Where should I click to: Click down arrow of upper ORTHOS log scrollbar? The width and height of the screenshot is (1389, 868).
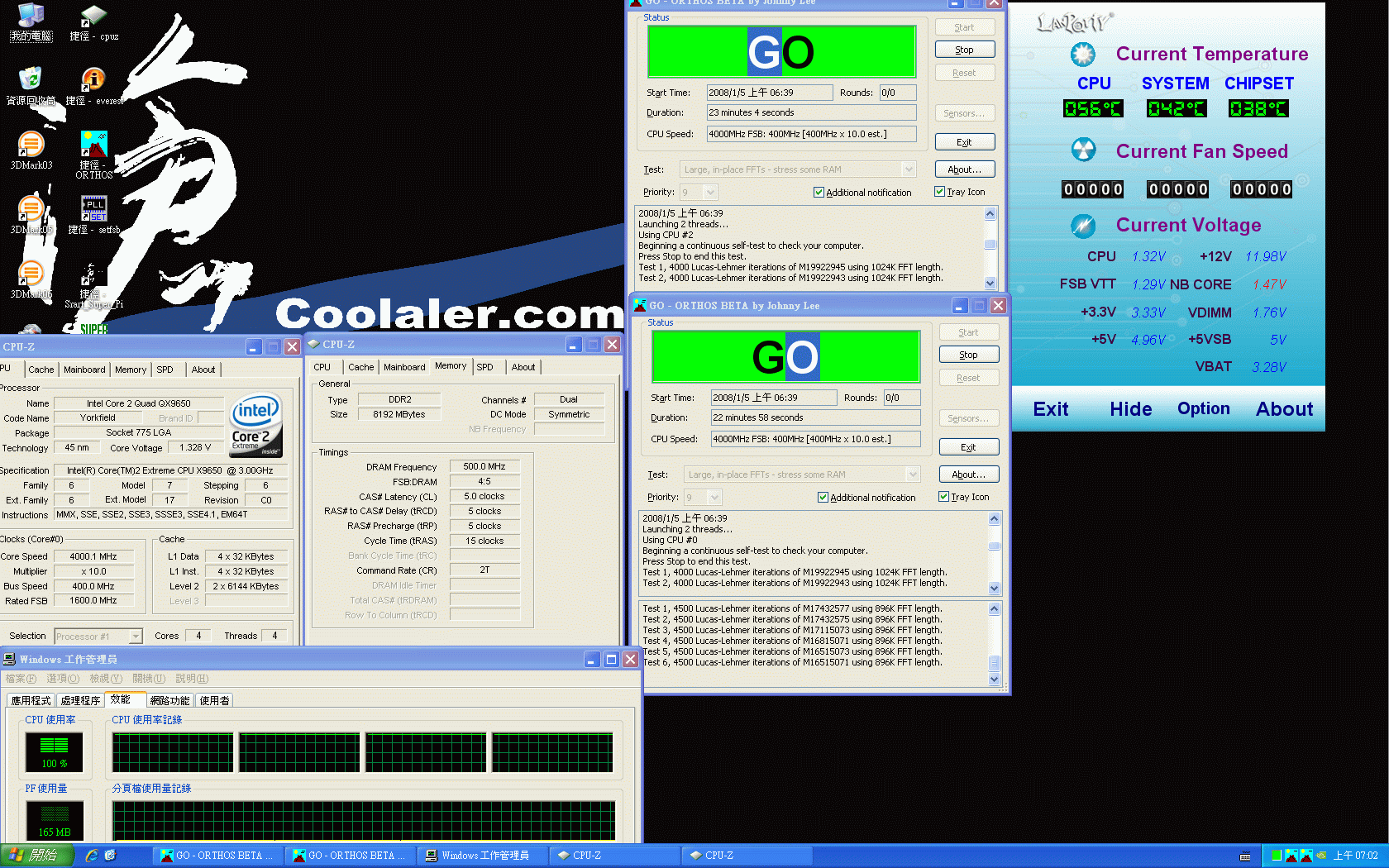tap(990, 283)
